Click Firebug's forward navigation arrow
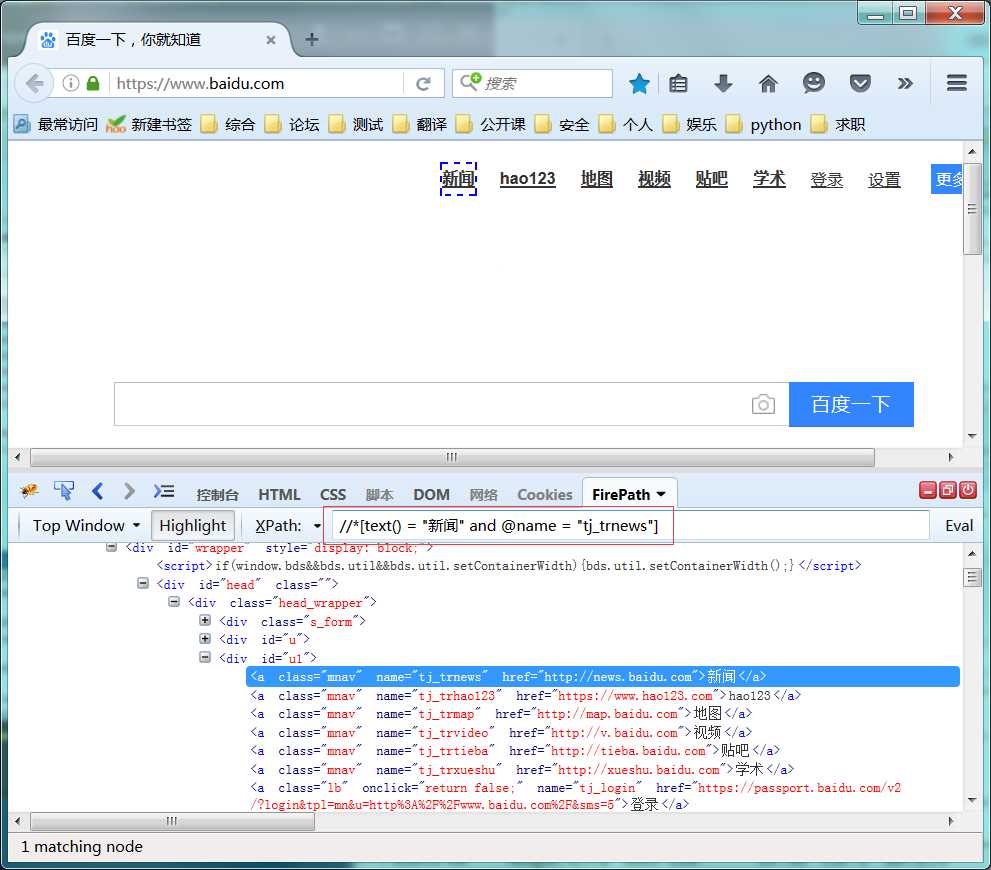 pyautogui.click(x=130, y=491)
